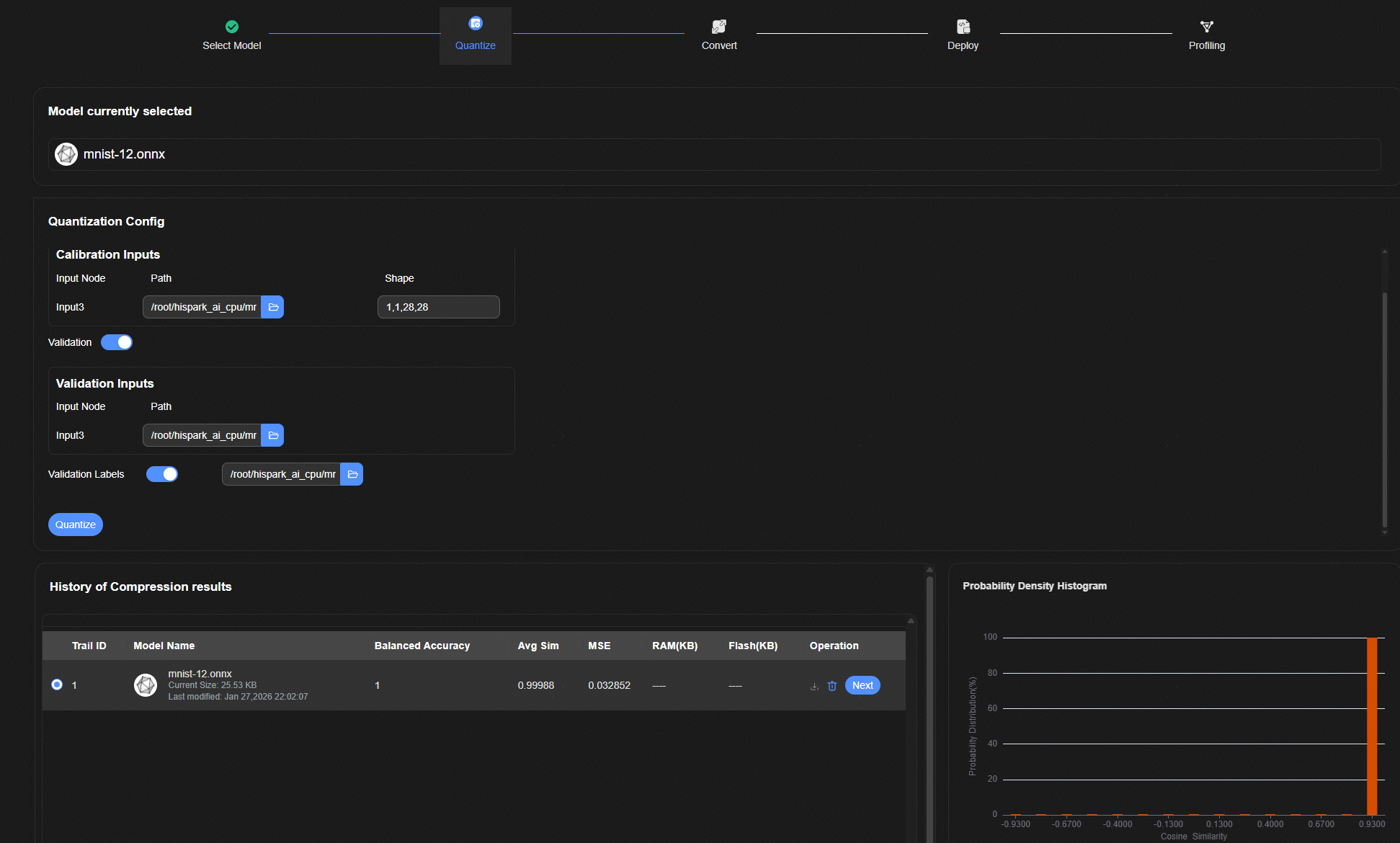This screenshot has height=843, width=1400.
Task: Click the history panel scroll-up arrow
Action: click(929, 570)
